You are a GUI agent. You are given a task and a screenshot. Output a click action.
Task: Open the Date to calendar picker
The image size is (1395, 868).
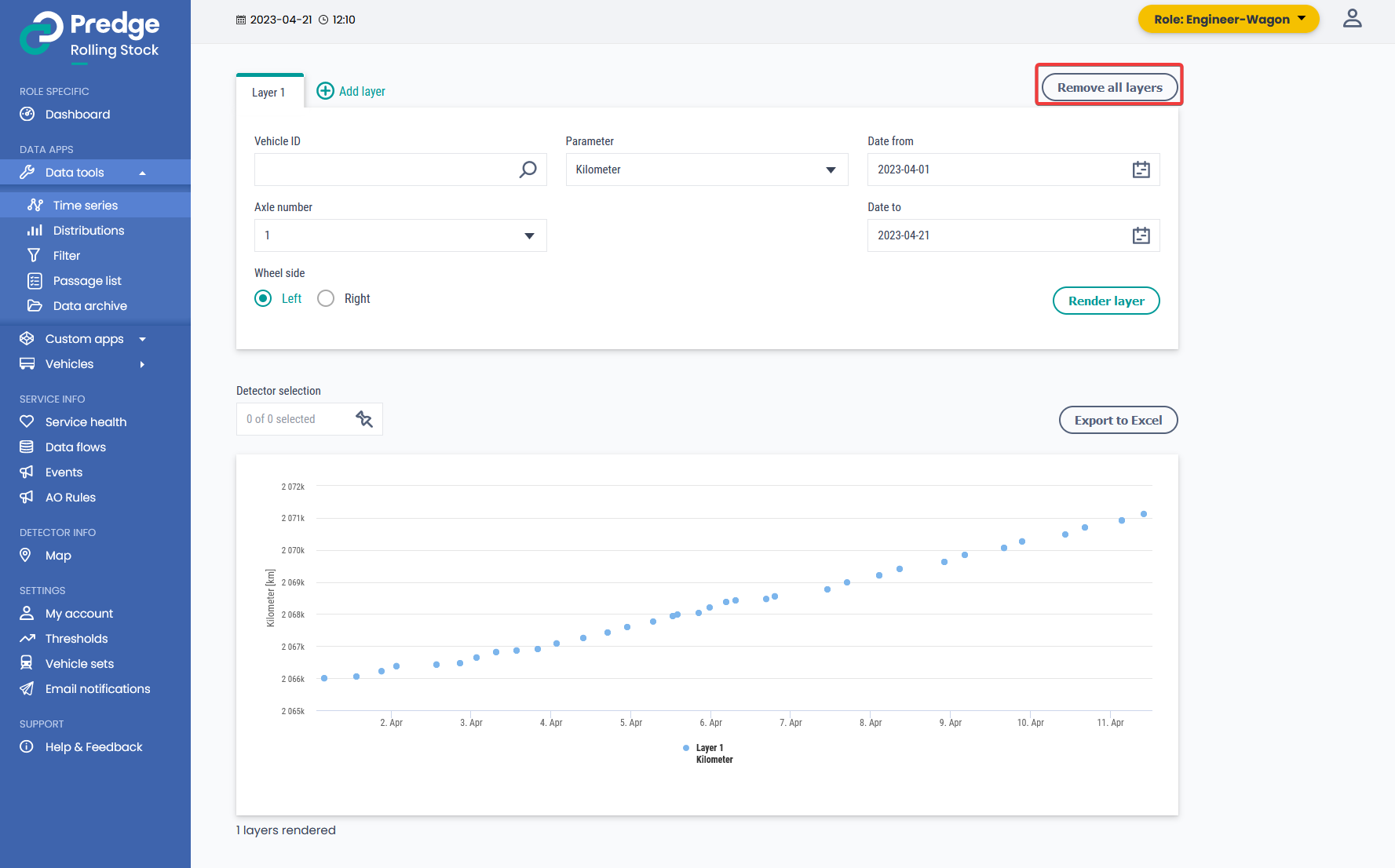click(x=1141, y=235)
